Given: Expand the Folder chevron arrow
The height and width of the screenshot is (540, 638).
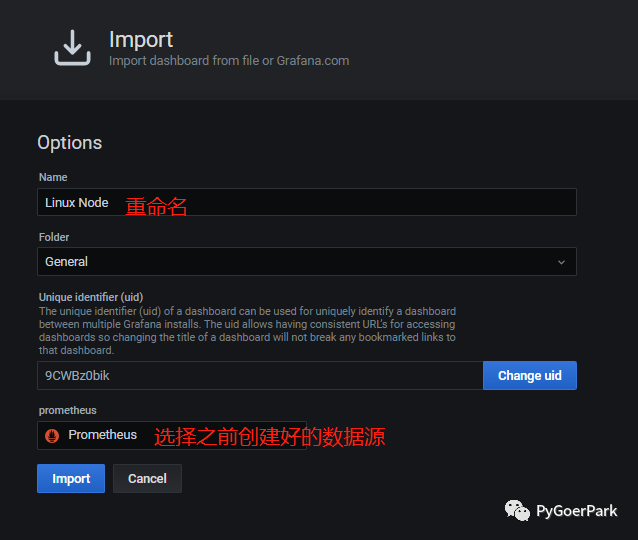Looking at the screenshot, I should (x=561, y=262).
